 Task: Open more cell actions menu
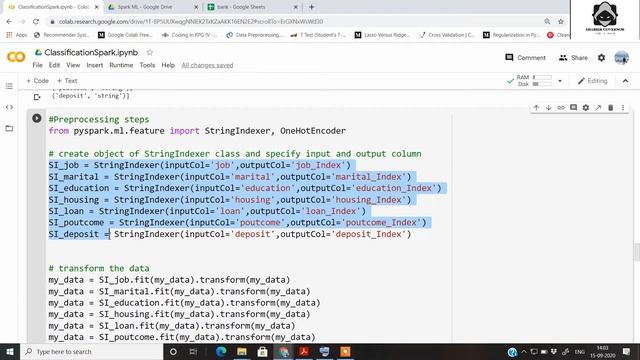tap(623, 107)
